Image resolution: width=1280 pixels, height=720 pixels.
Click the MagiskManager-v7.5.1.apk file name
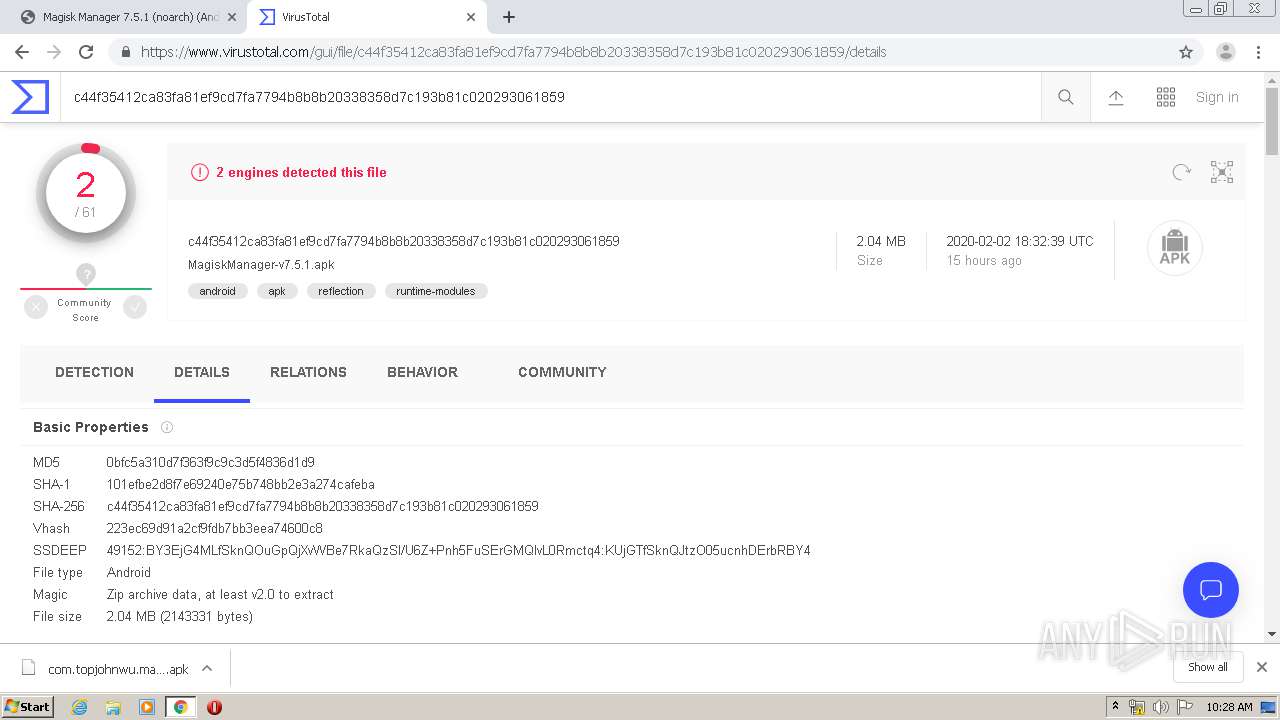261,265
